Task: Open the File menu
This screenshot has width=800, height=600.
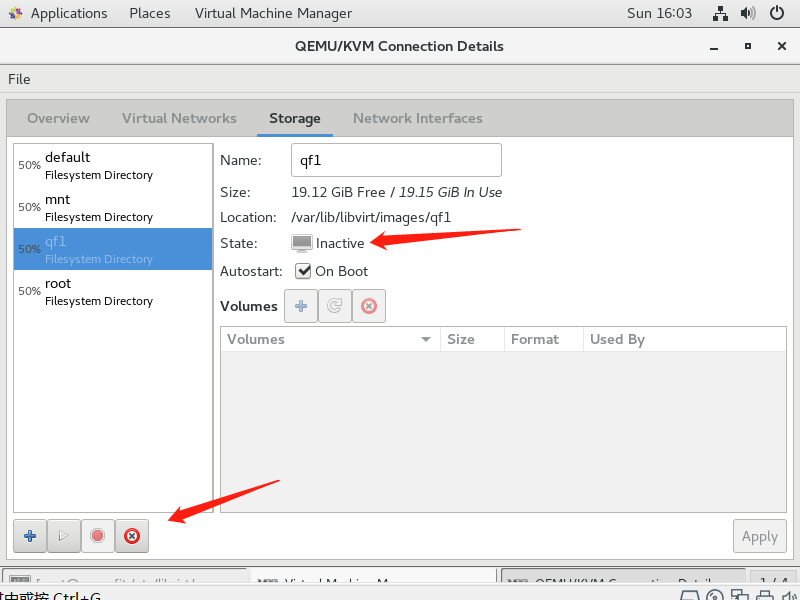Action: (x=19, y=79)
